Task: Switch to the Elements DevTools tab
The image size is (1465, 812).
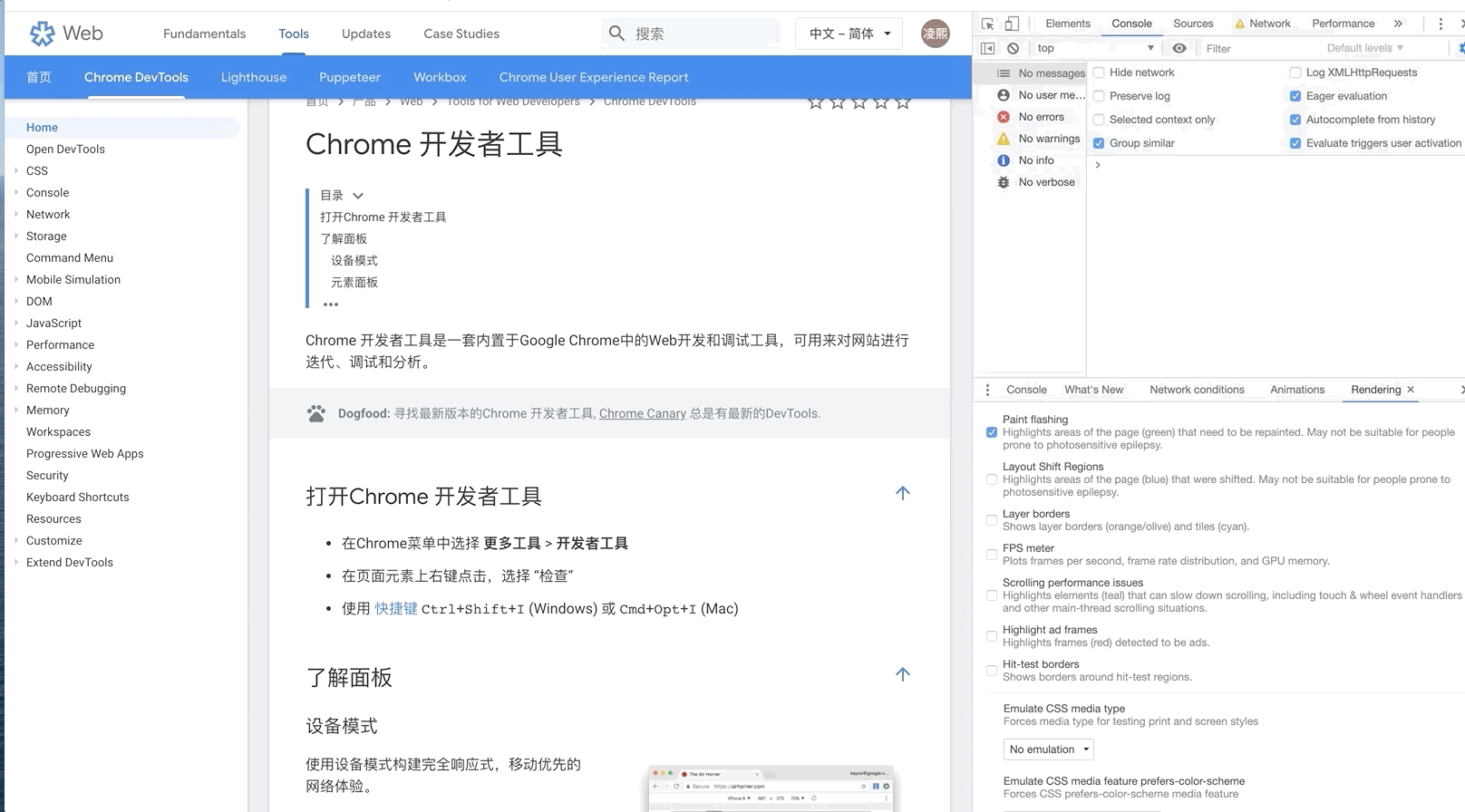Action: tap(1068, 24)
